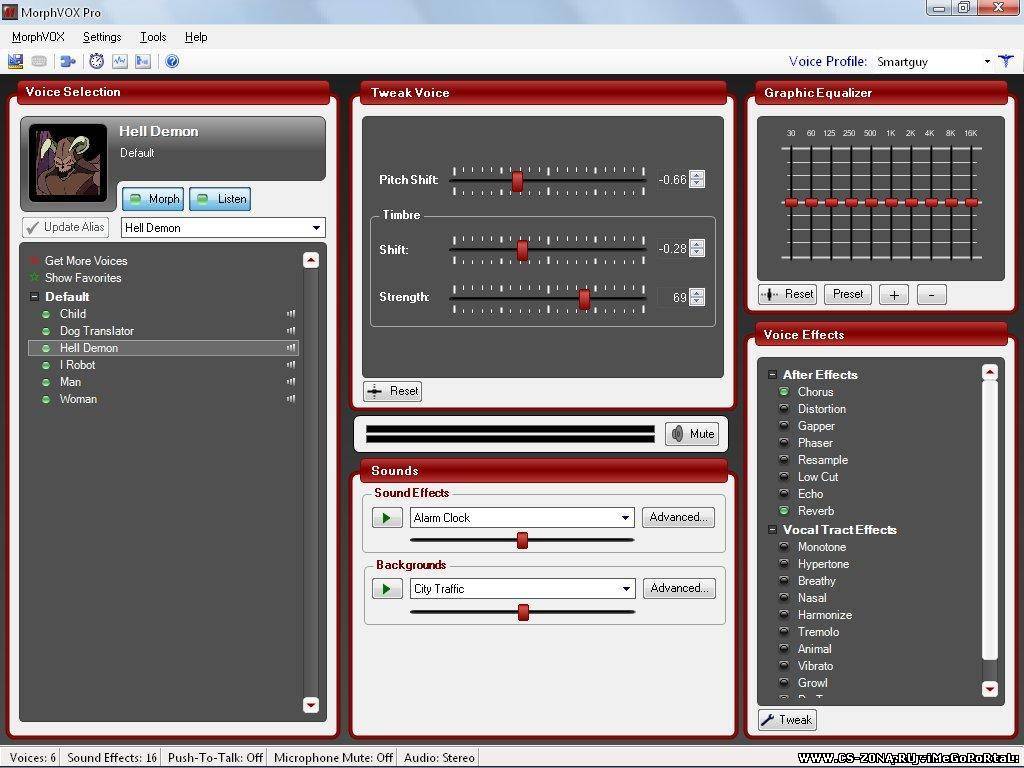Open the Voice Profile dropdown
Image resolution: width=1024 pixels, height=768 pixels.
(x=987, y=62)
